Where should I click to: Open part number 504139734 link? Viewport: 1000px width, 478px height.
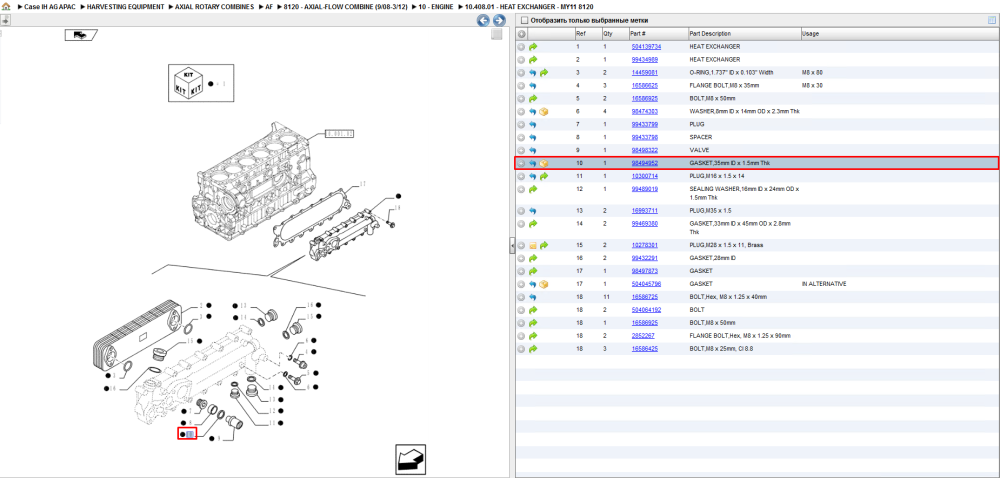click(646, 47)
